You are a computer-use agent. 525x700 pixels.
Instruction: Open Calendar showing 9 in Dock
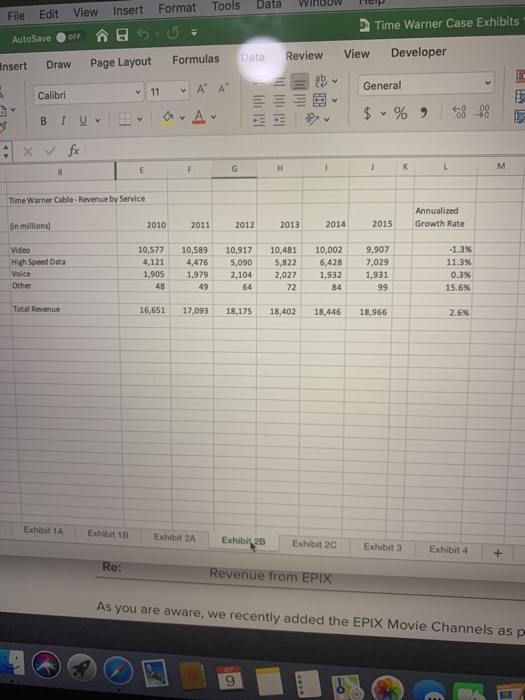pyautogui.click(x=229, y=679)
